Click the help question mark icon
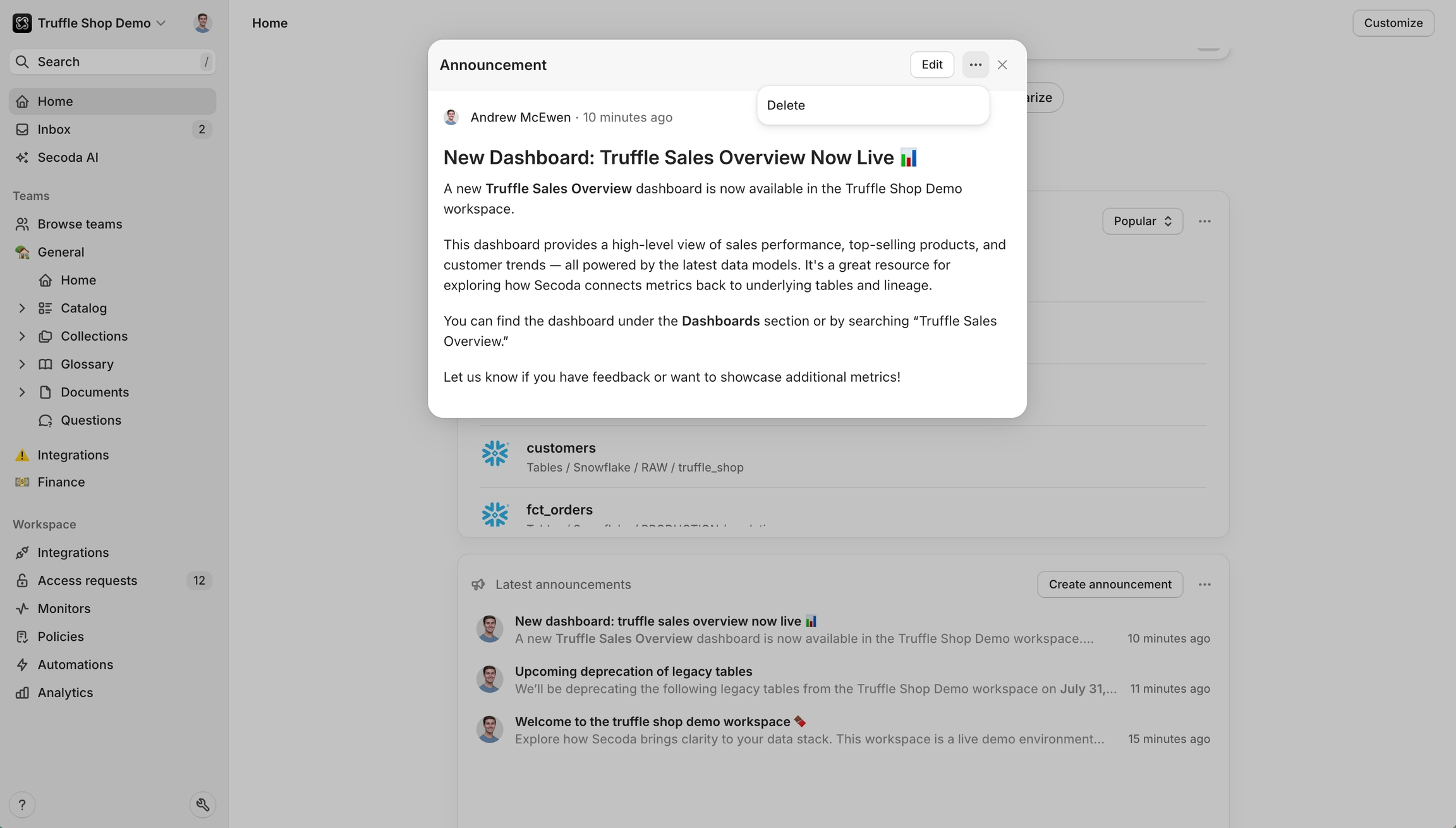This screenshot has height=828, width=1456. [x=22, y=805]
